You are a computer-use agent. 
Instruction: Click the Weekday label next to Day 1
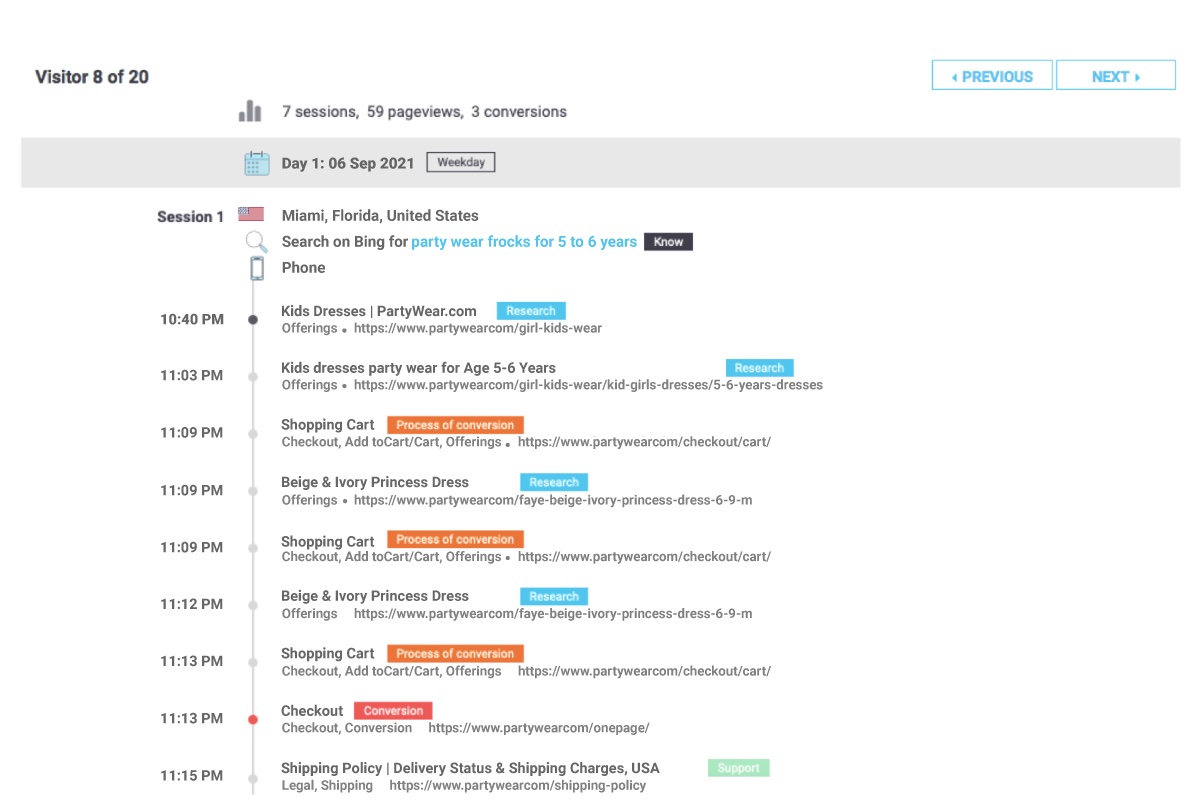(460, 161)
